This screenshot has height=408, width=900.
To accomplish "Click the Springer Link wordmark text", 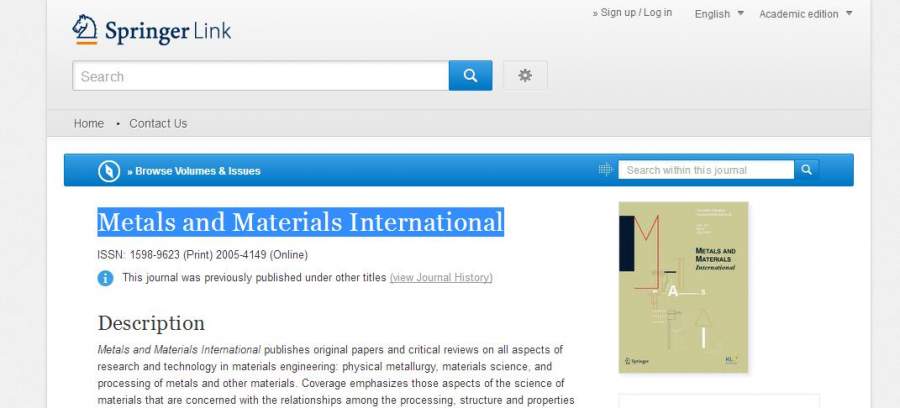I will click(168, 31).
